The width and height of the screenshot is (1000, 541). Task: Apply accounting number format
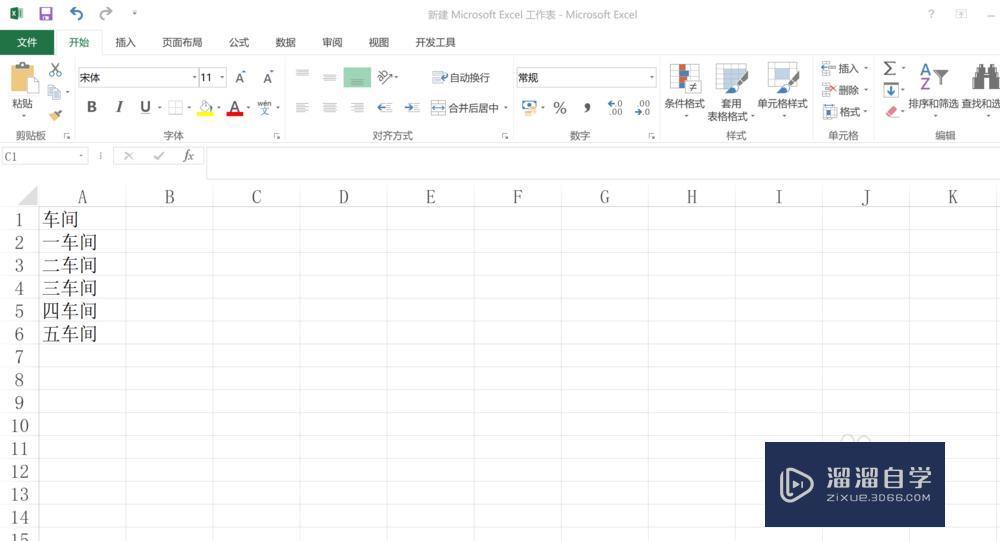coord(529,107)
